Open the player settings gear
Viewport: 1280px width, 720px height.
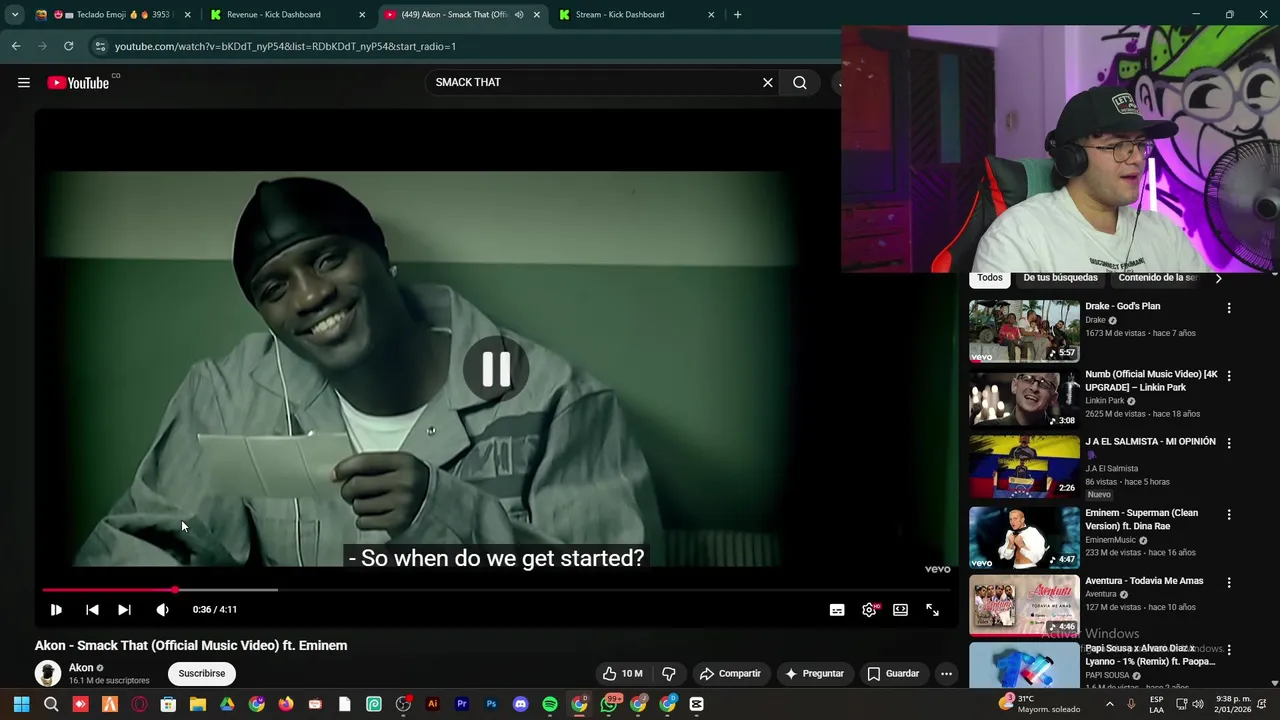coord(869,610)
